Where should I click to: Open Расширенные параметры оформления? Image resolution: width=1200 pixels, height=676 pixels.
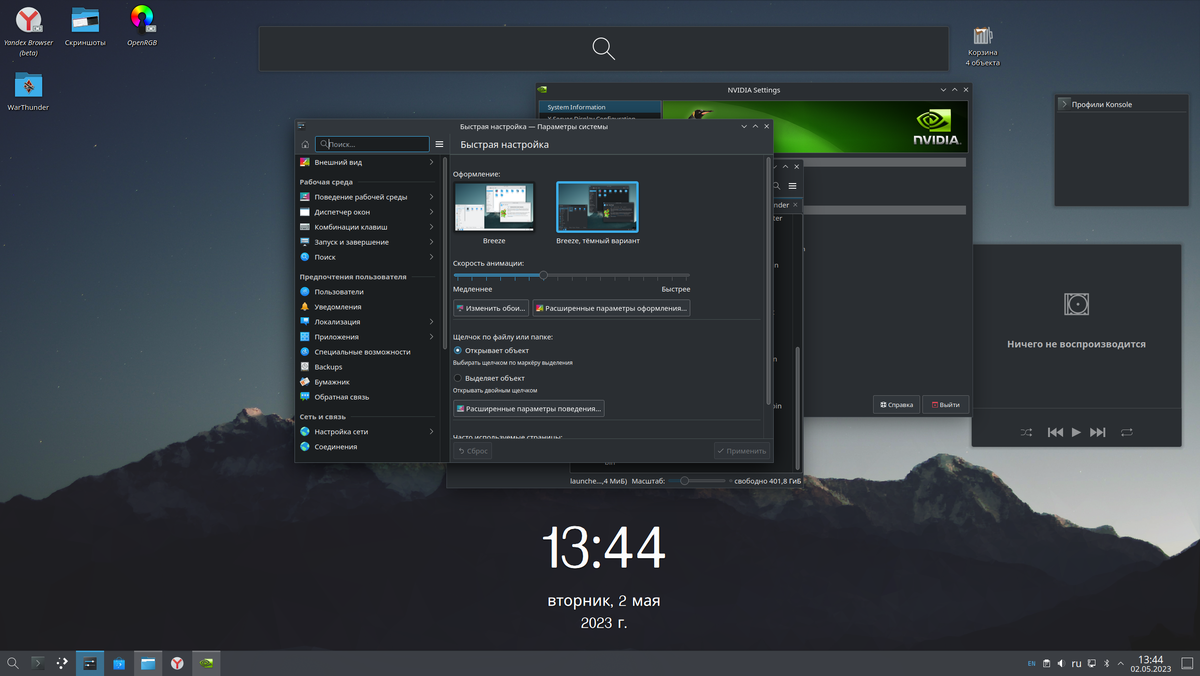pyautogui.click(x=611, y=308)
